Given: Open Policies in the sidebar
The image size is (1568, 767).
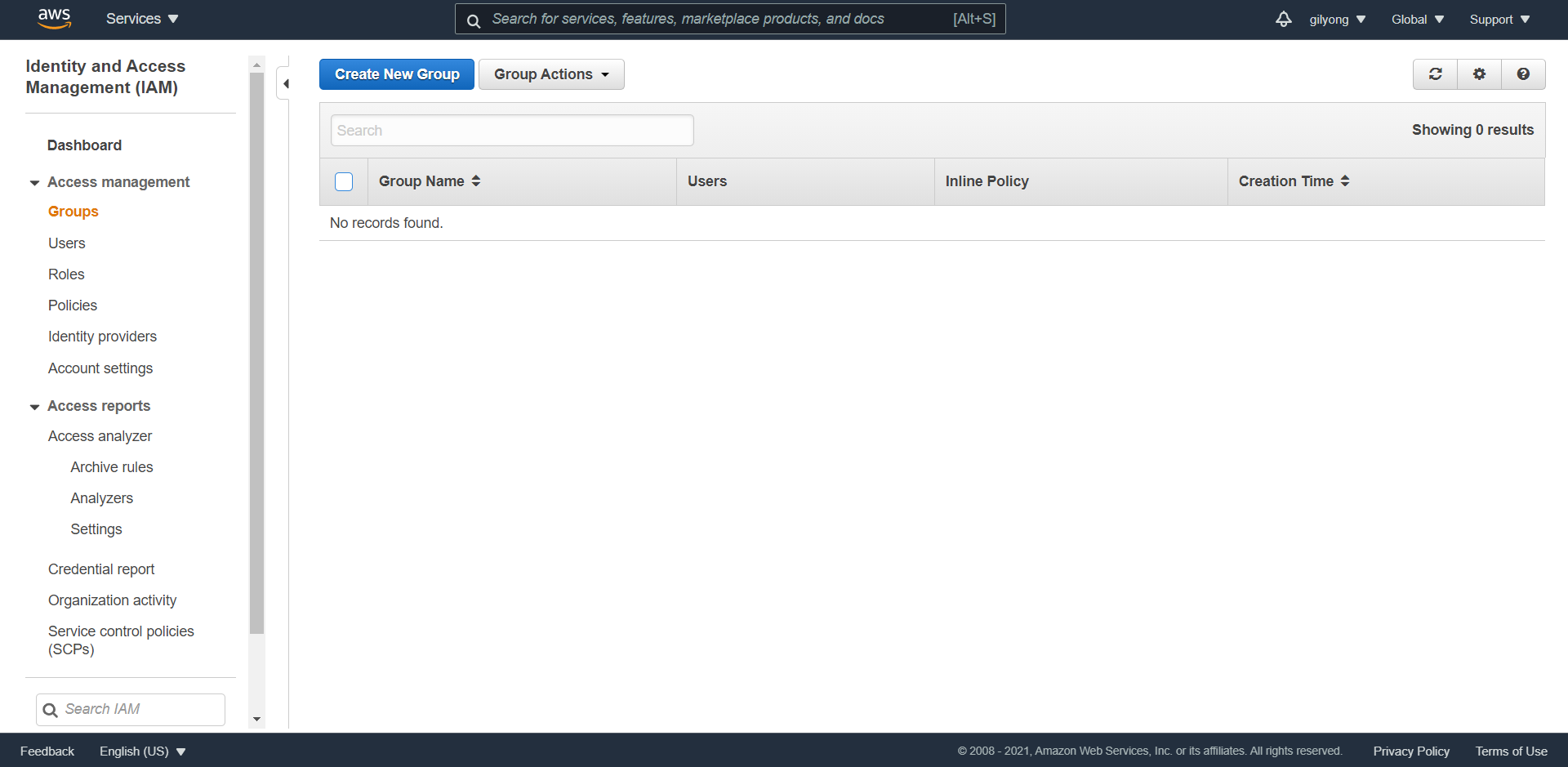Looking at the screenshot, I should point(73,305).
